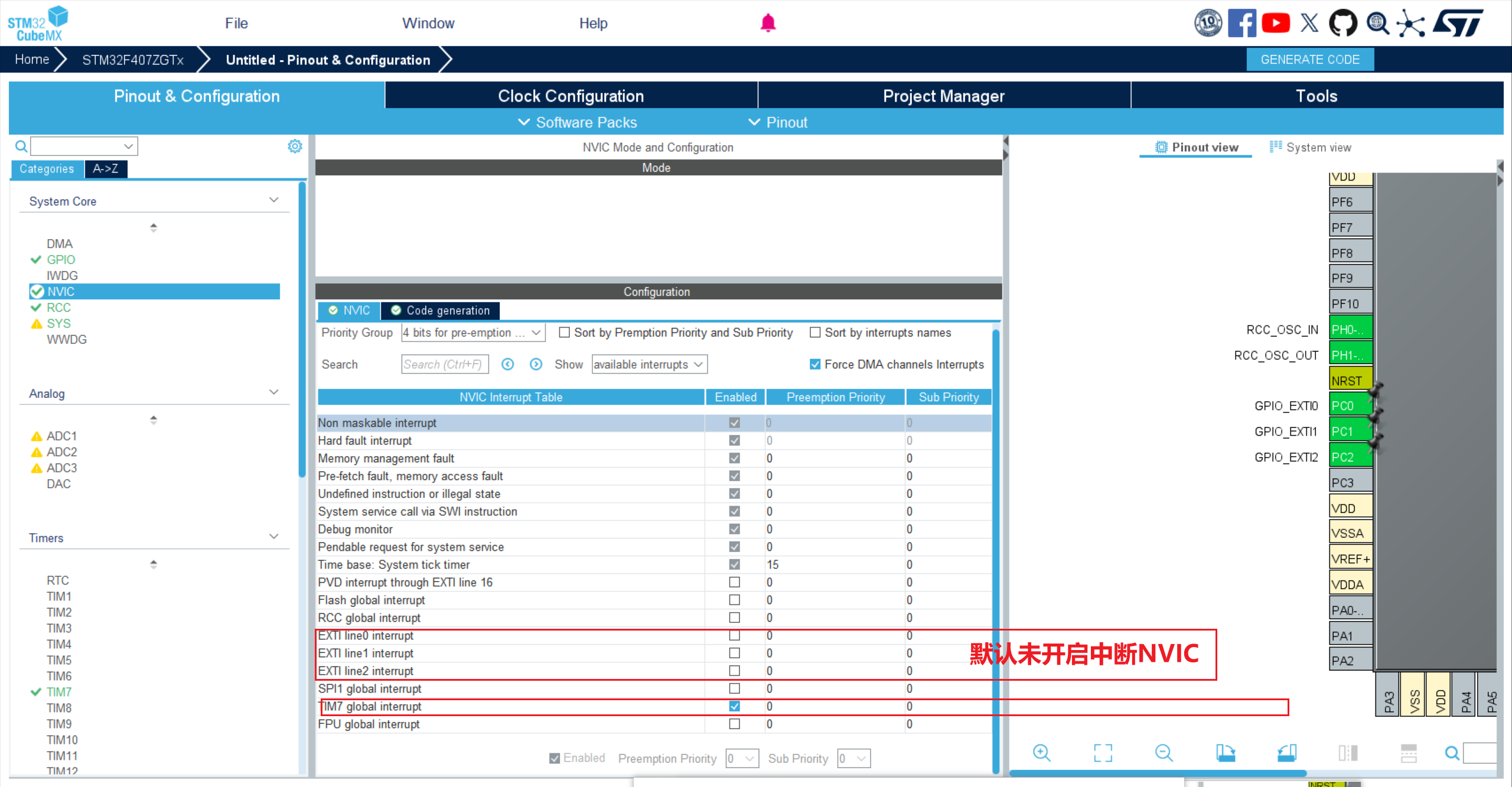Screen dimensions: 1512x787
Task: Click the fit-to-screen pinout icon
Action: click(1102, 753)
